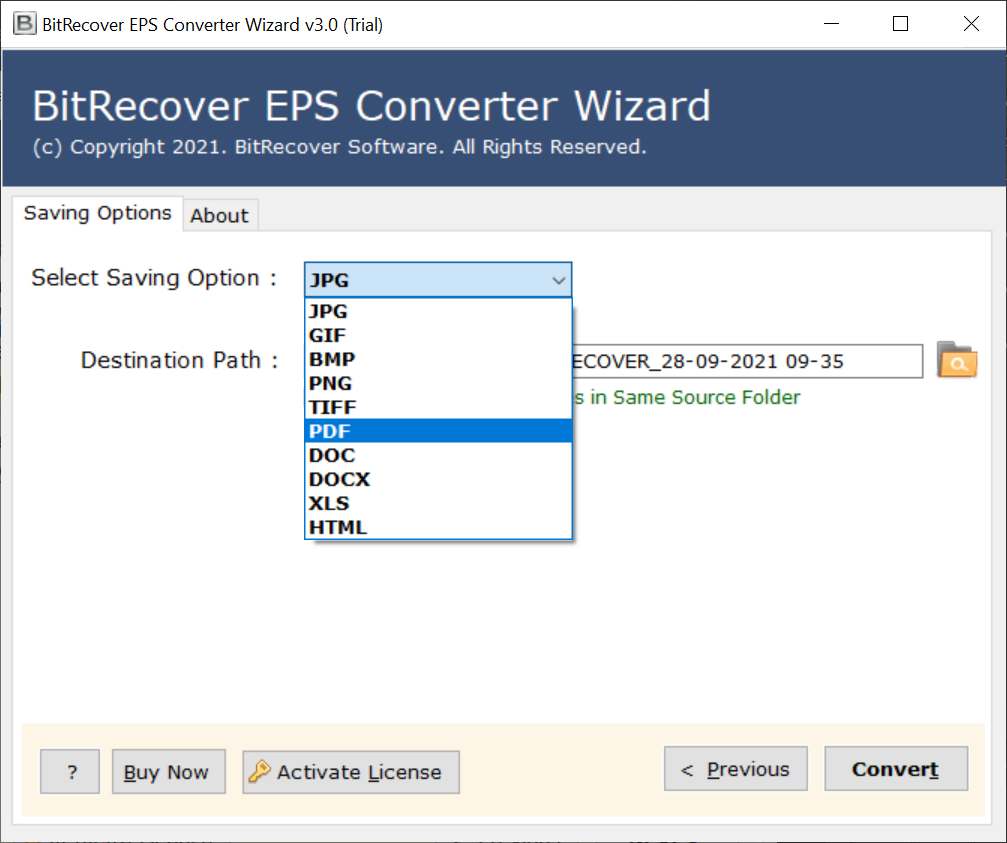
Task: Switch to the About tab
Action: click(x=220, y=215)
